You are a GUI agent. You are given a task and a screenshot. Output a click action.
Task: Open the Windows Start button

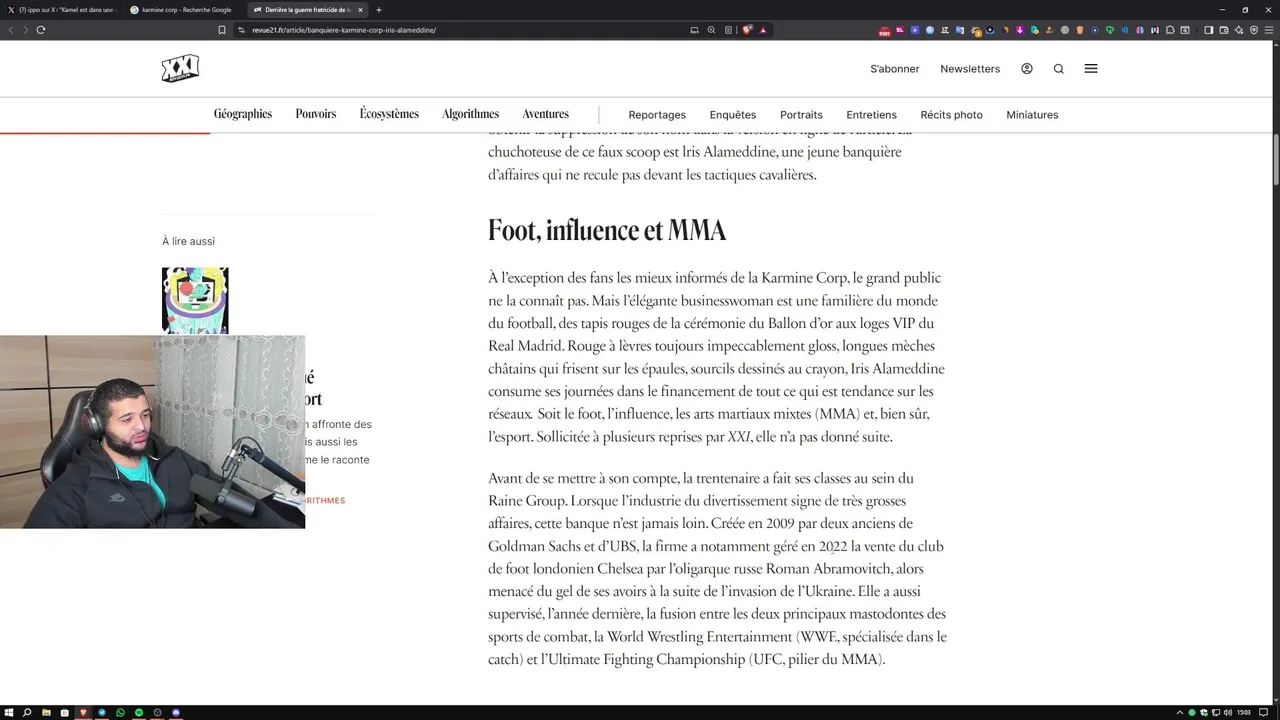(x=9, y=713)
